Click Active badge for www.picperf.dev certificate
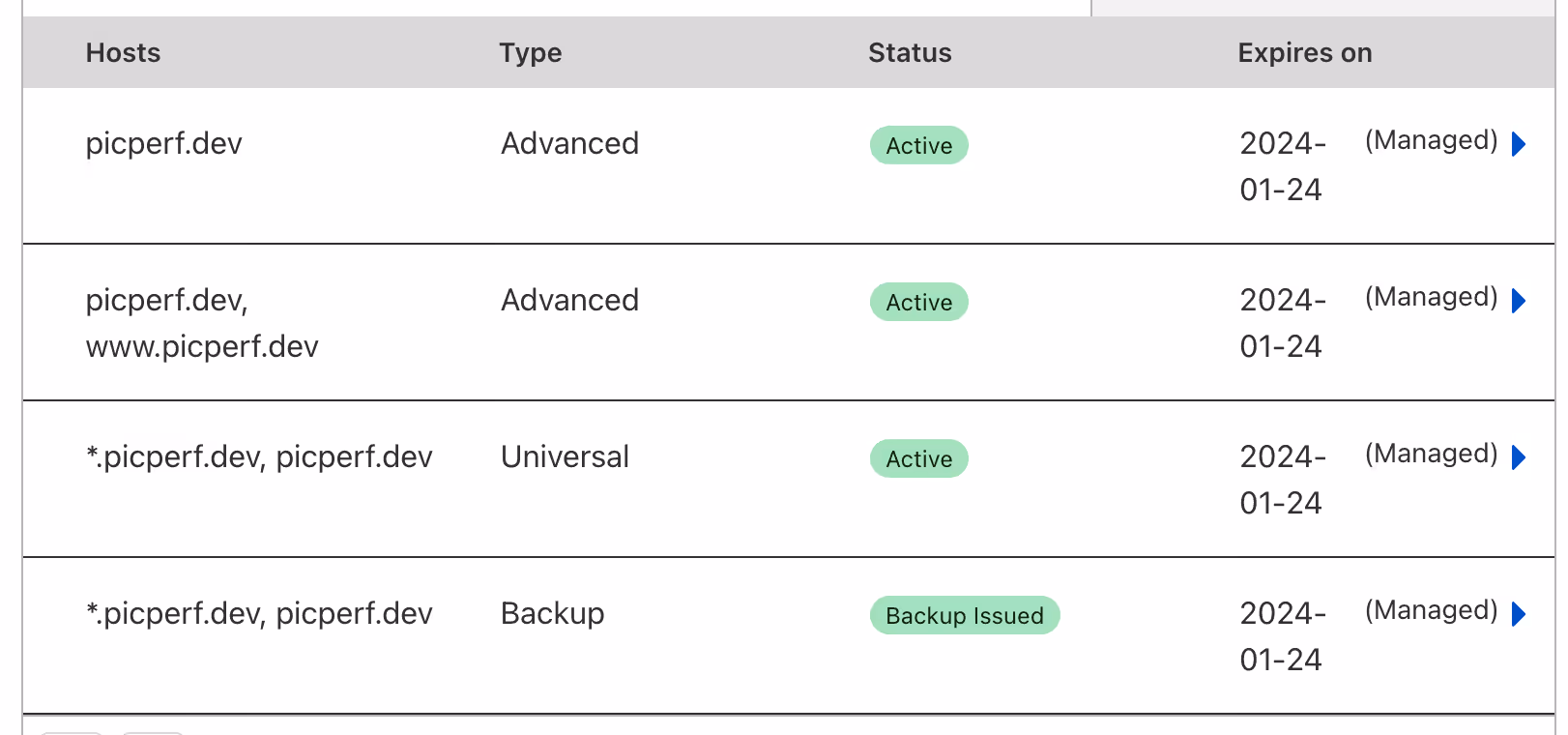The image size is (1568, 735). pos(919,302)
